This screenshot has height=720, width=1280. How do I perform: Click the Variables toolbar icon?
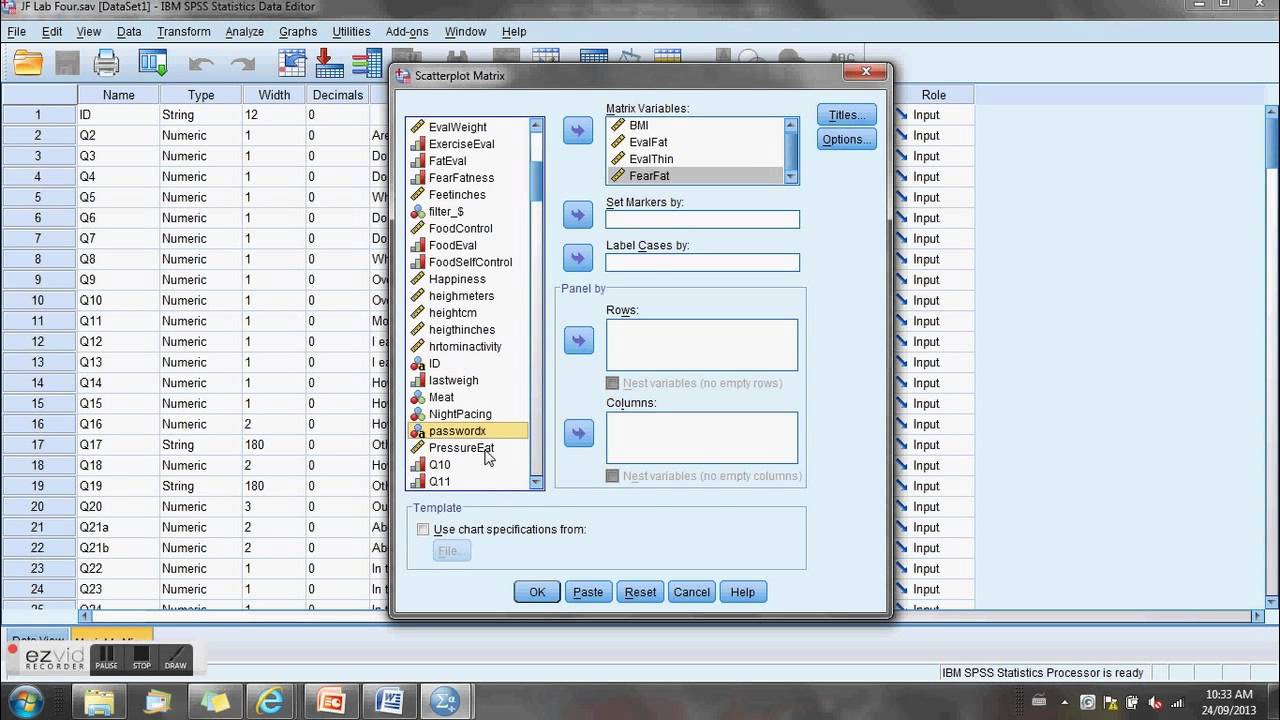[367, 63]
